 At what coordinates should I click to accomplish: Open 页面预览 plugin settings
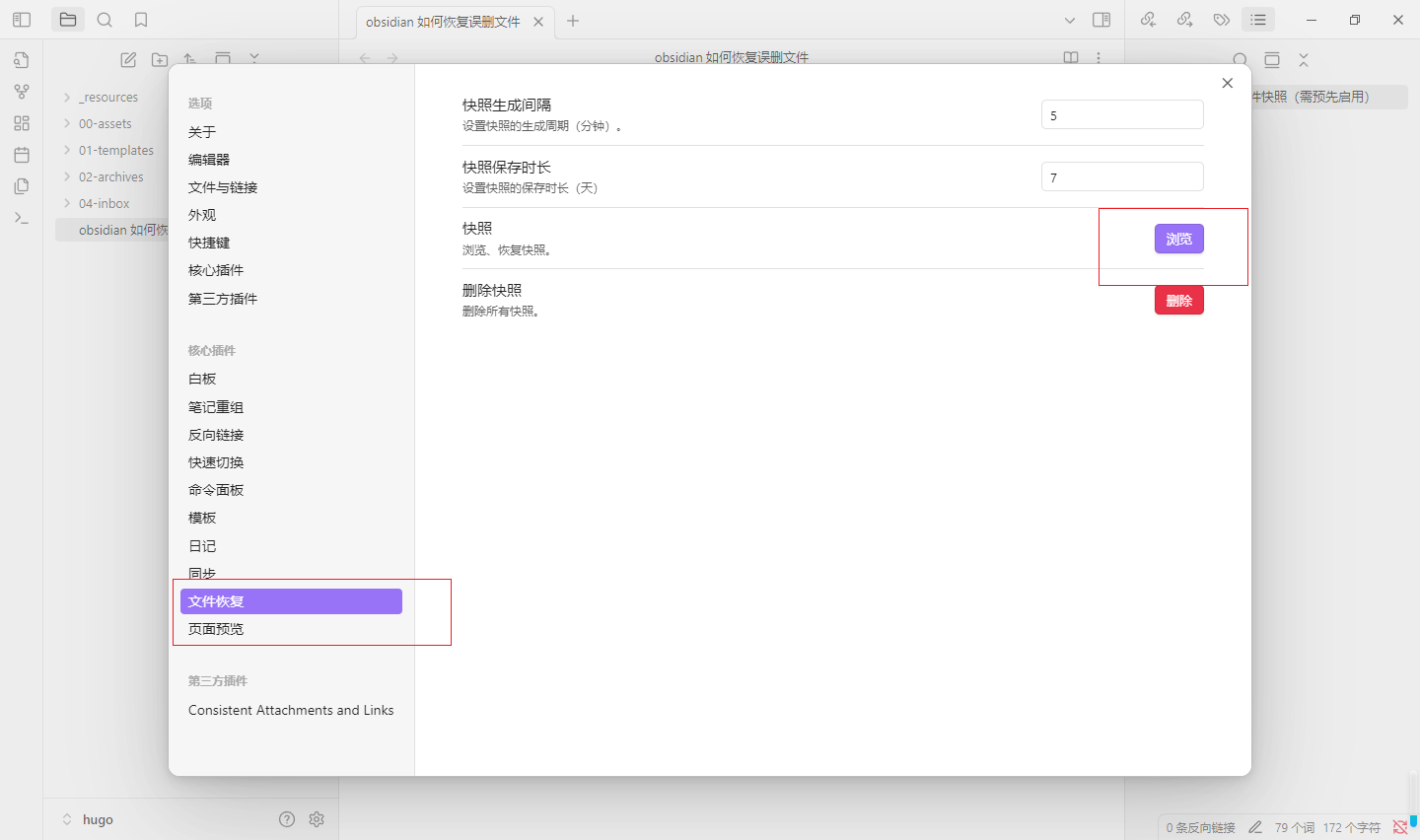291,629
